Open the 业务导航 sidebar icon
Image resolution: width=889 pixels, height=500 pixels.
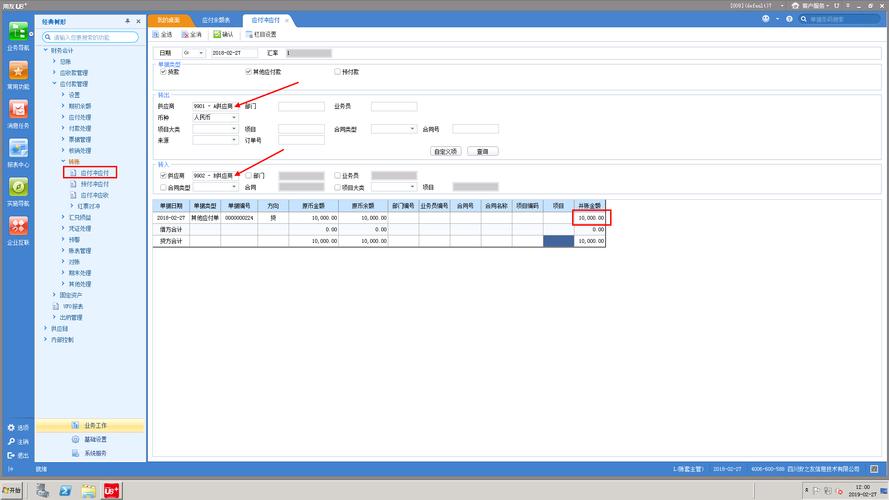pyautogui.click(x=18, y=32)
